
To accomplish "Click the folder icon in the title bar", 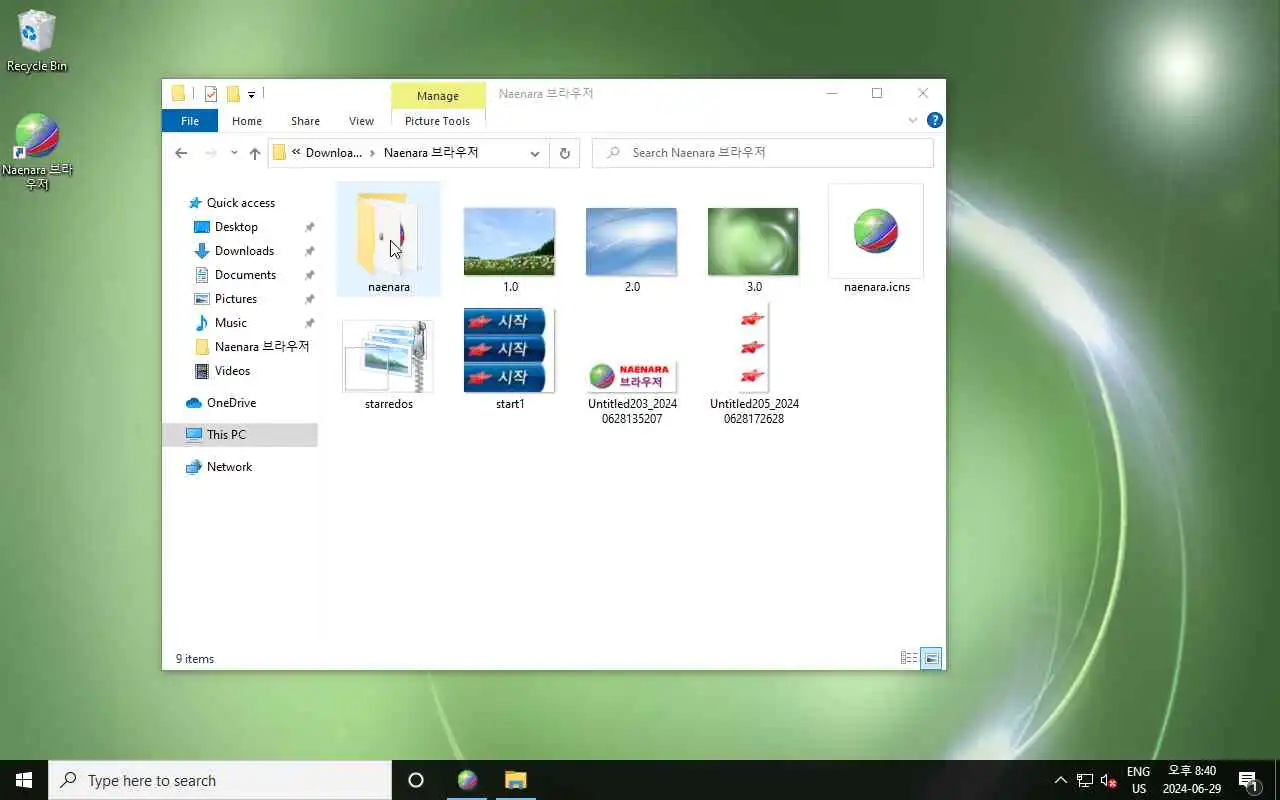I will tap(178, 94).
